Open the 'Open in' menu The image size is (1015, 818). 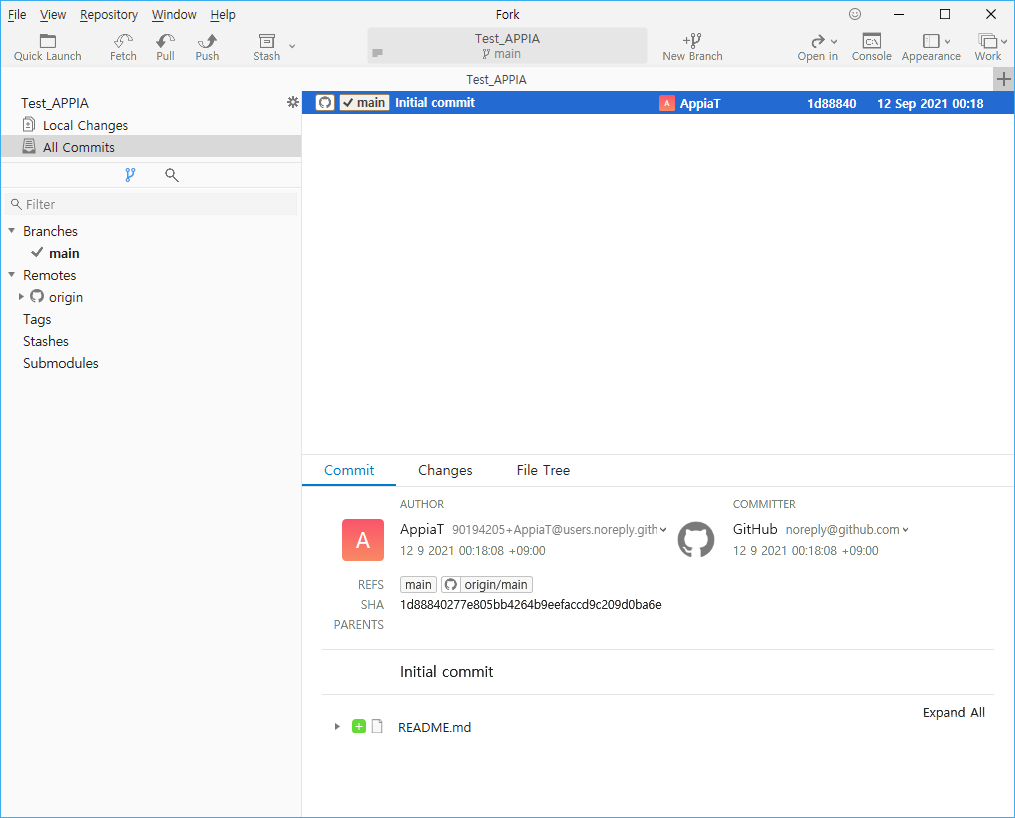(818, 48)
